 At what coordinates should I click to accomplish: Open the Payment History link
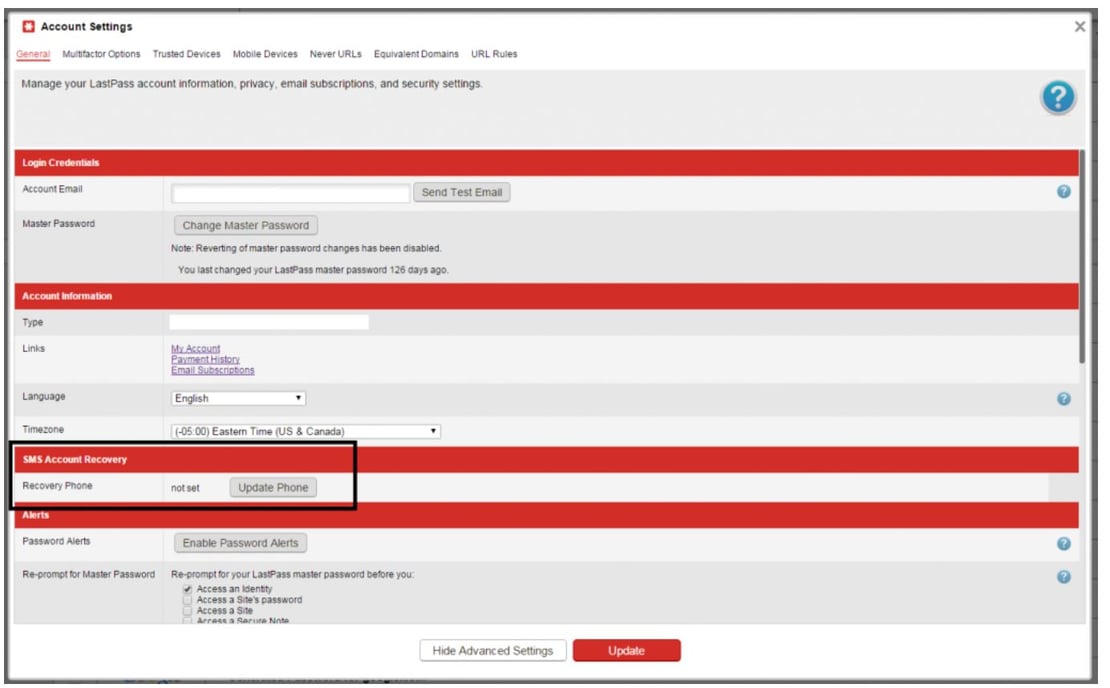tap(205, 359)
